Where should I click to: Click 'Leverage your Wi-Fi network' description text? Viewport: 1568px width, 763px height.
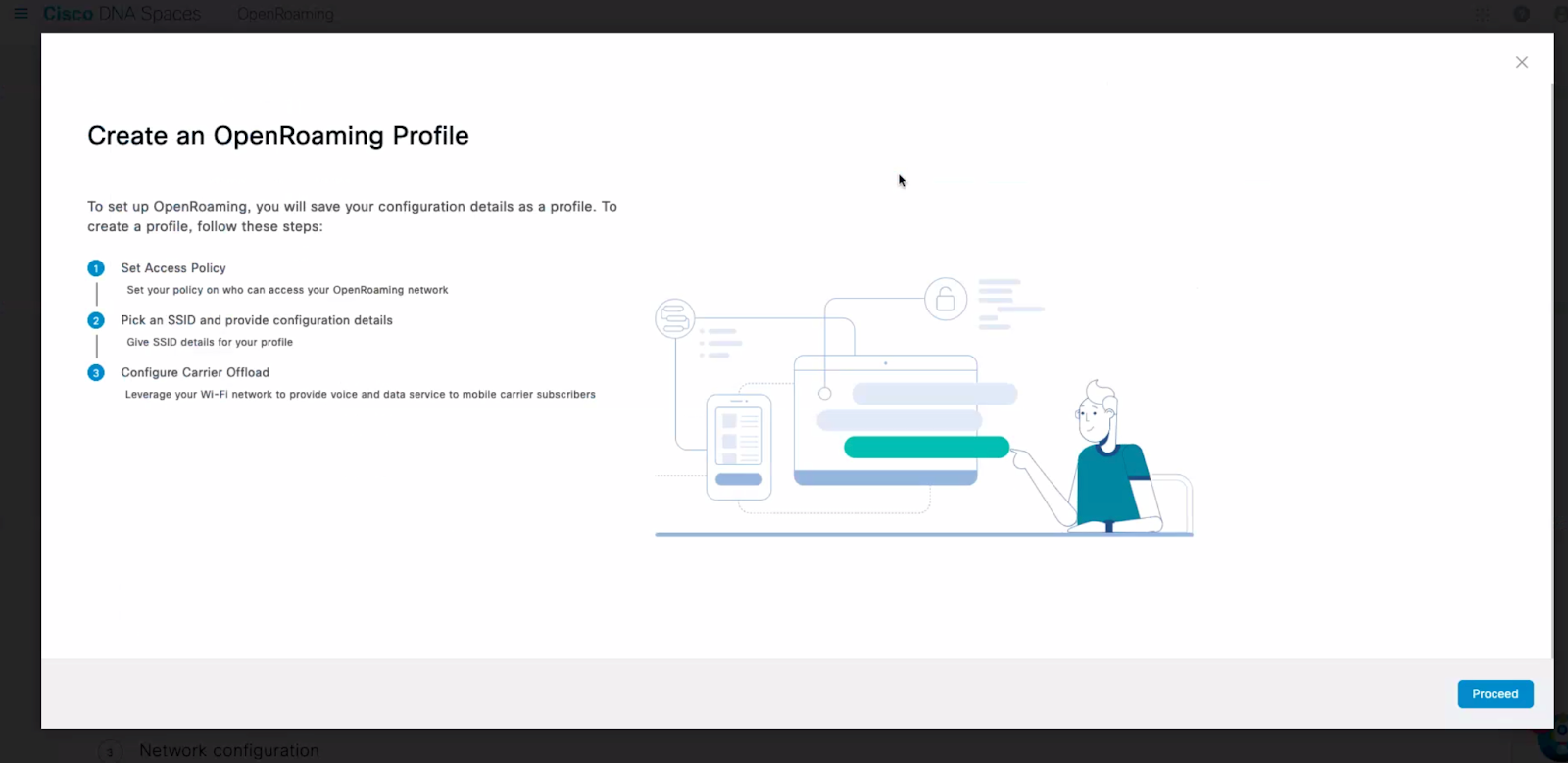pos(360,394)
